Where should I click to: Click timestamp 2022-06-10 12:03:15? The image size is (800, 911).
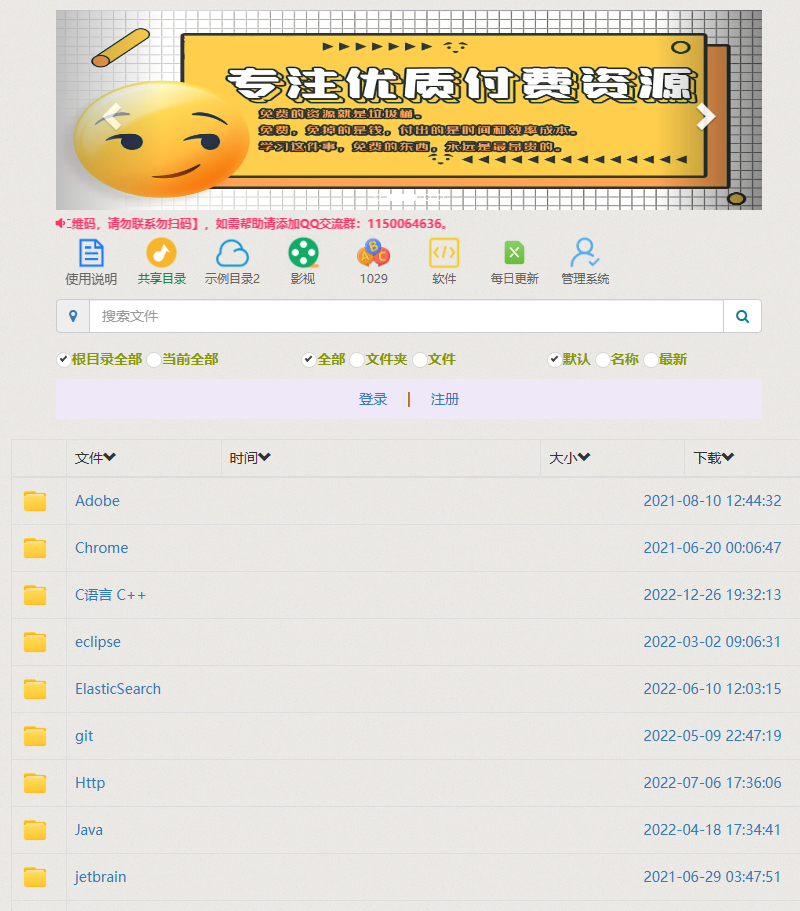(x=712, y=689)
